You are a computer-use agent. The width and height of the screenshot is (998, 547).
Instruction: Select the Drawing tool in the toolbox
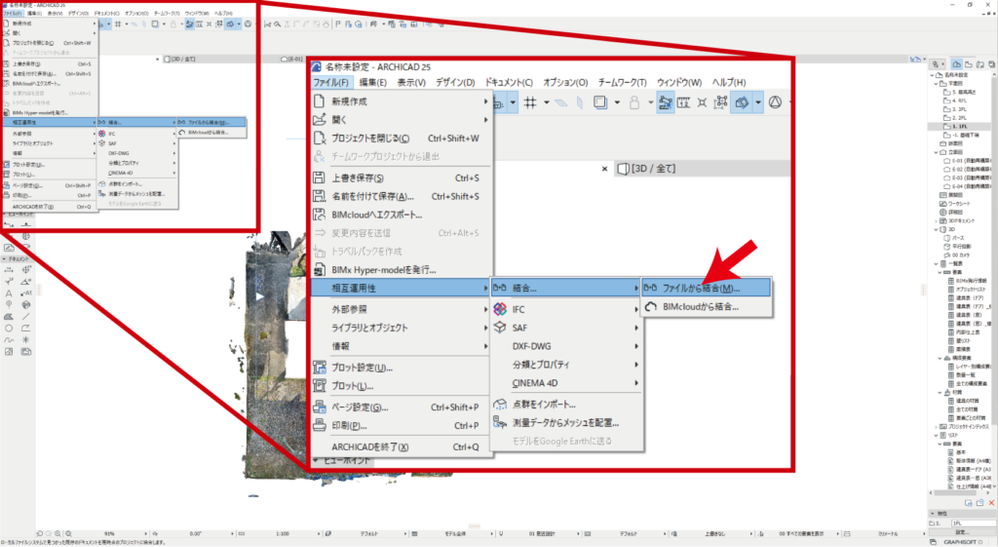coord(26,352)
